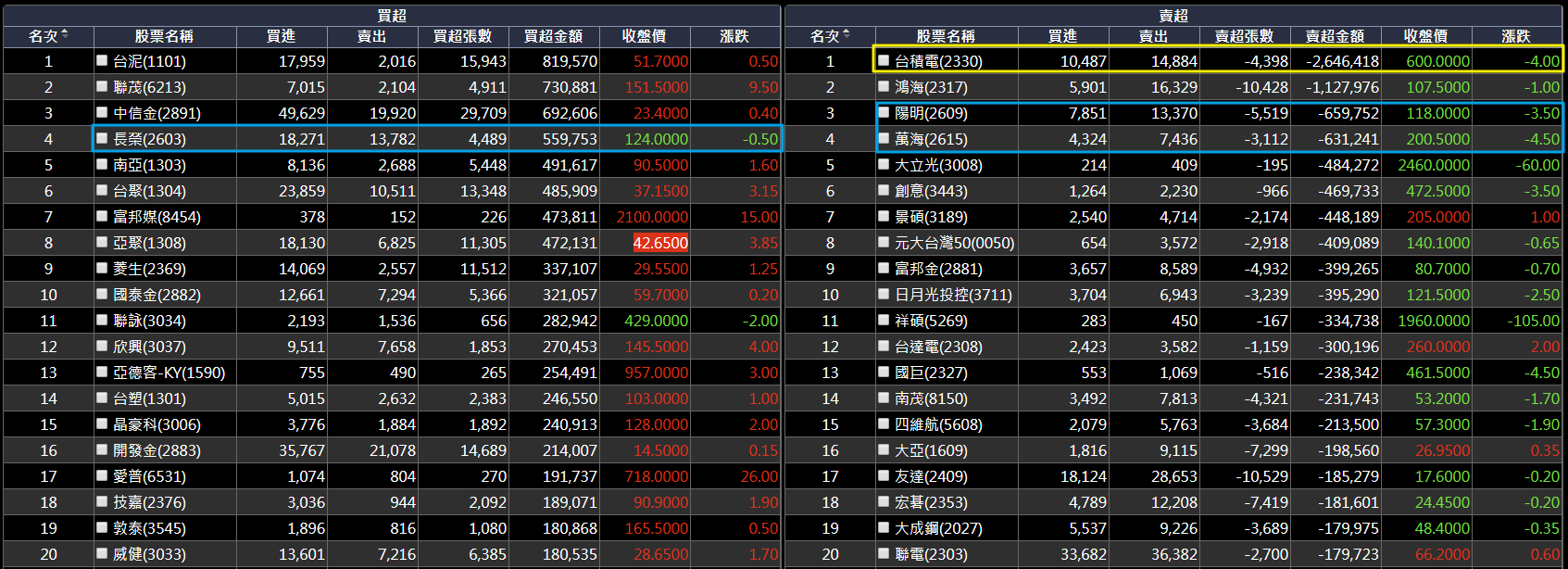Tick the checkbox for 台泥(1101)
Screen dimensions: 1568x569
102,60
